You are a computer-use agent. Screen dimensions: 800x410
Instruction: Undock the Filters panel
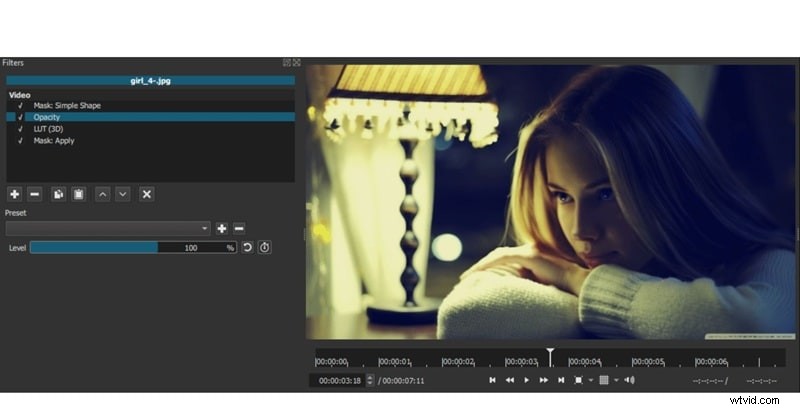coord(287,62)
